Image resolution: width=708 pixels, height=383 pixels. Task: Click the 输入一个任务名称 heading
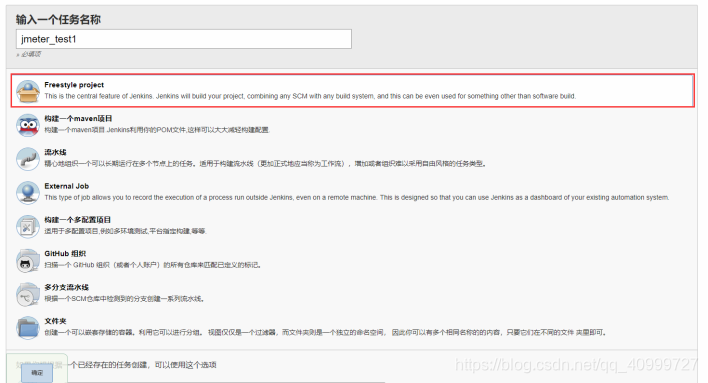(x=58, y=19)
